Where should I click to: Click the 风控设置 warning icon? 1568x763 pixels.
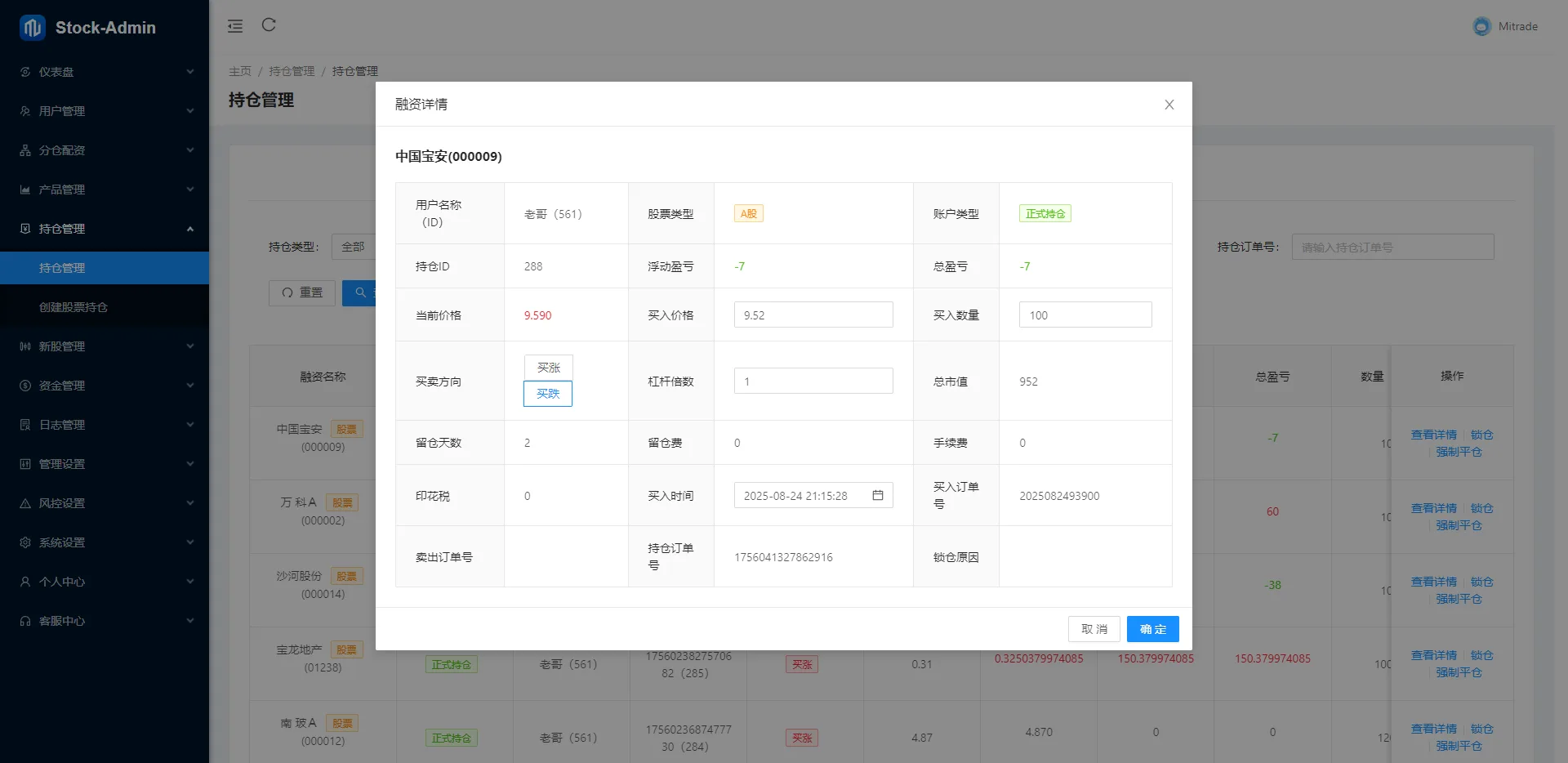tap(25, 503)
